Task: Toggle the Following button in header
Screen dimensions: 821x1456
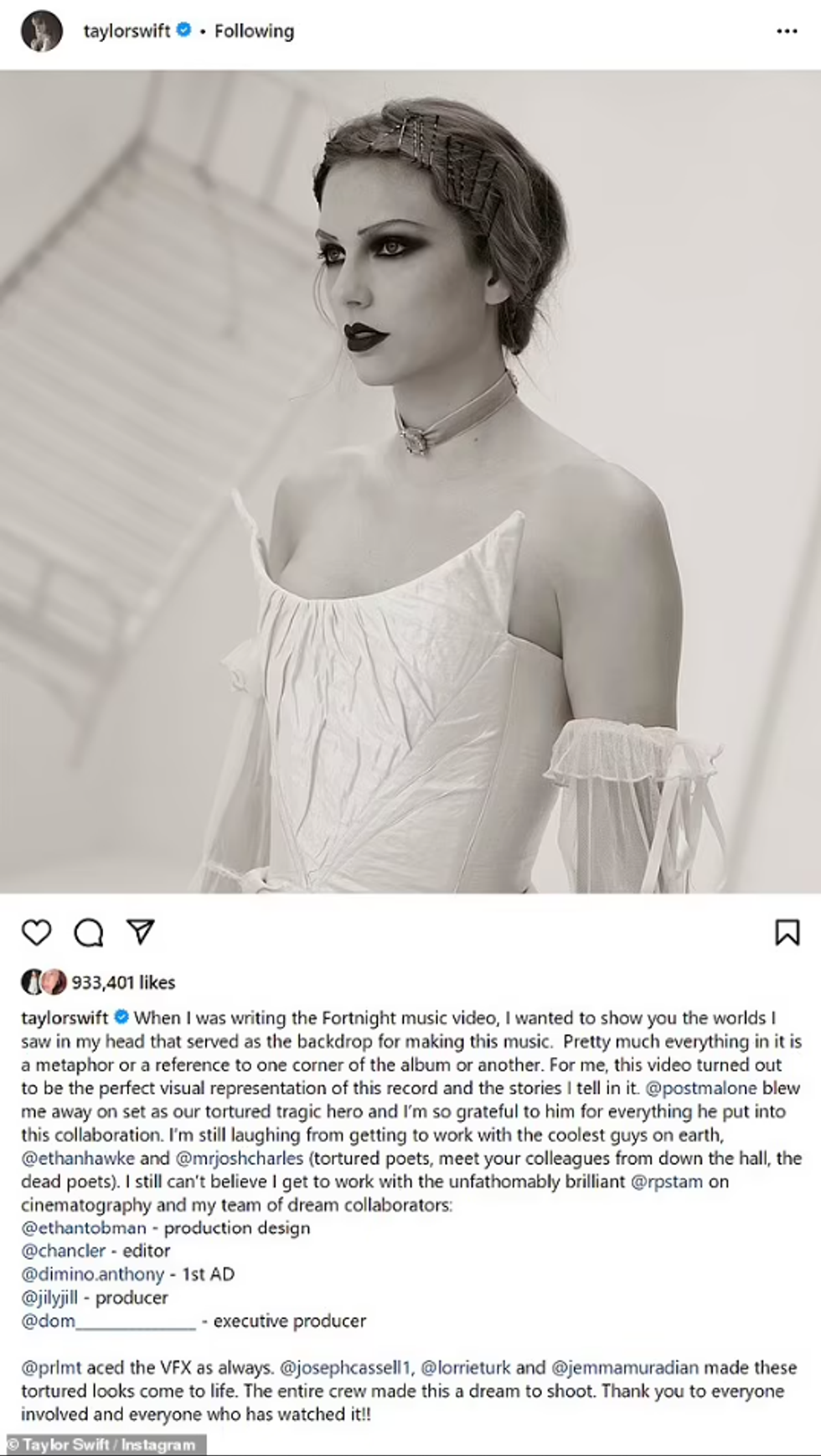Action: click(254, 31)
